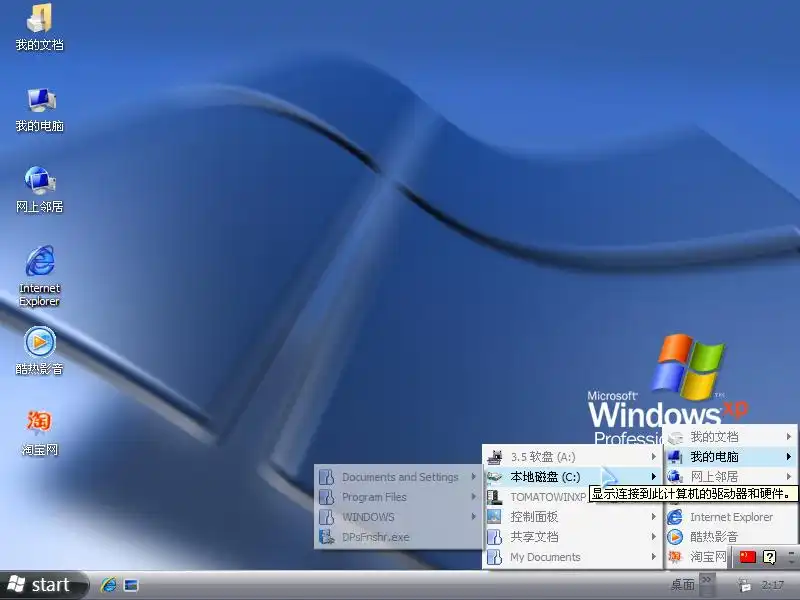Select TOMATOWINXP drive entry

tap(548, 497)
